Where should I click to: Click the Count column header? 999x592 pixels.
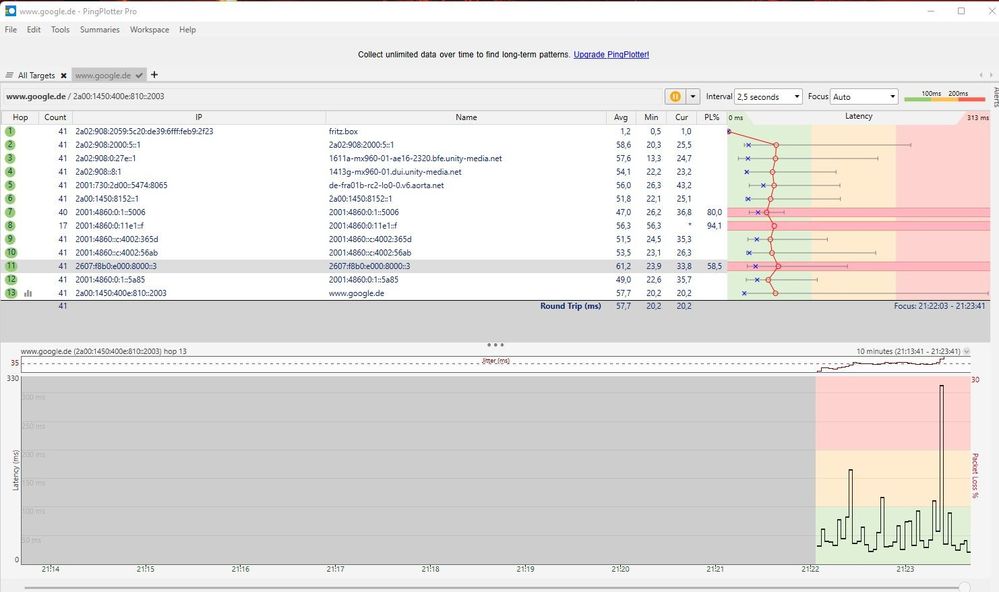55,117
